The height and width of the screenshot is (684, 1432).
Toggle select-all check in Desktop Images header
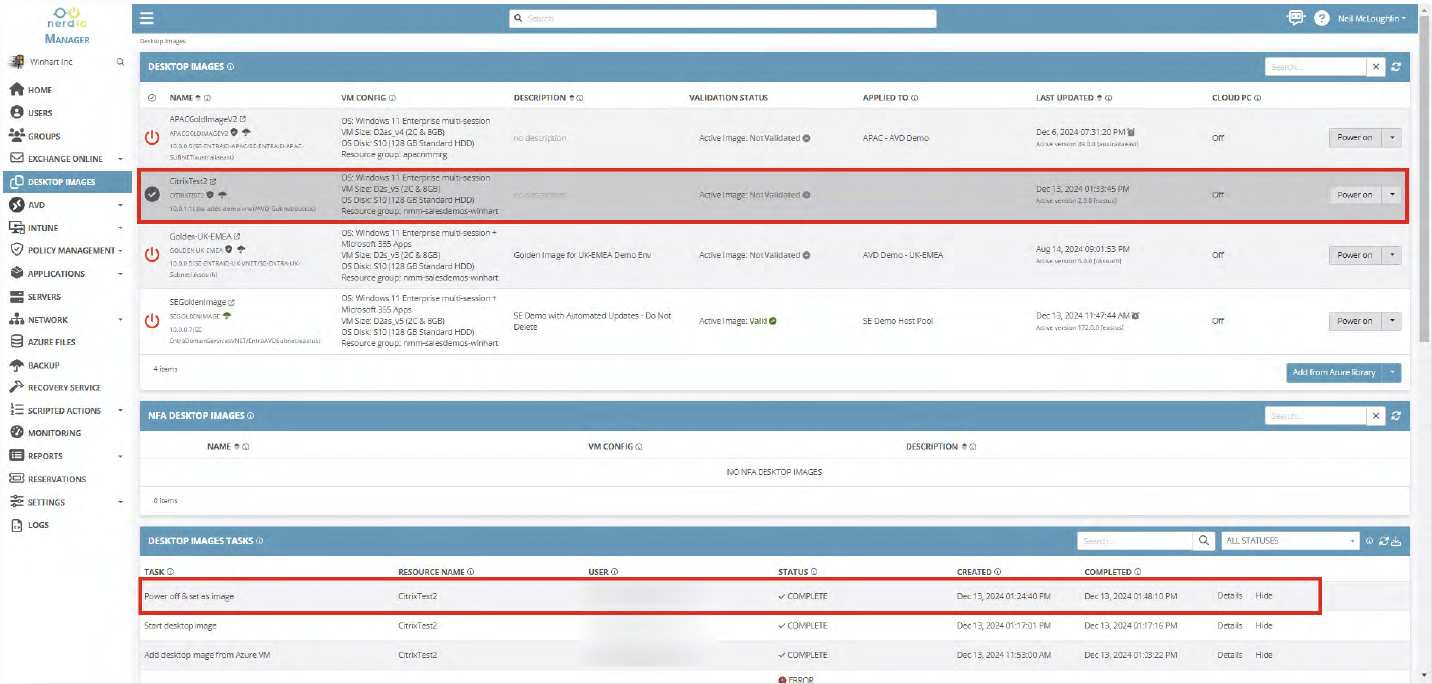151,98
